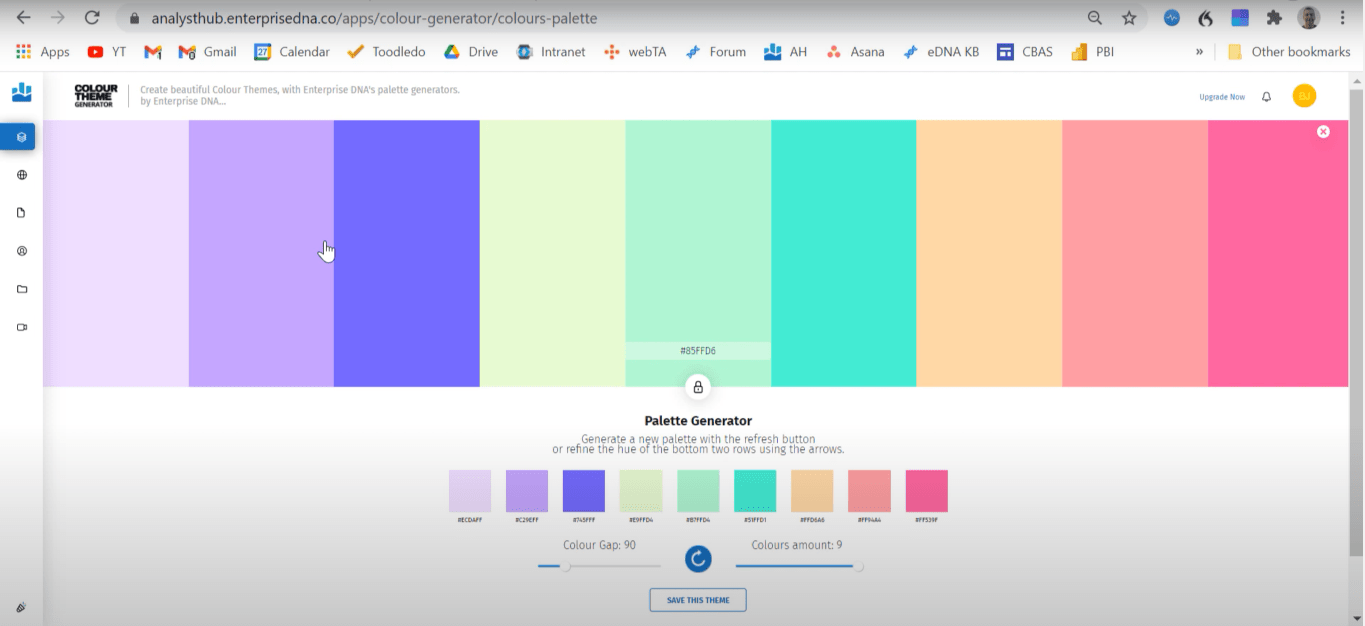Open the Forum bookmark
1365x626 pixels.
click(x=715, y=52)
